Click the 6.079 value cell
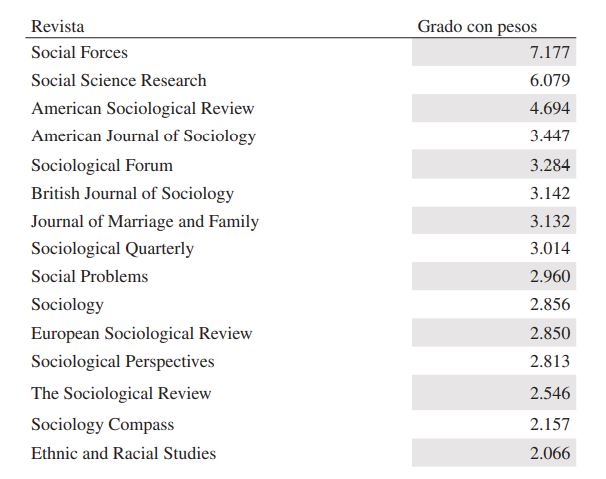 pos(549,80)
